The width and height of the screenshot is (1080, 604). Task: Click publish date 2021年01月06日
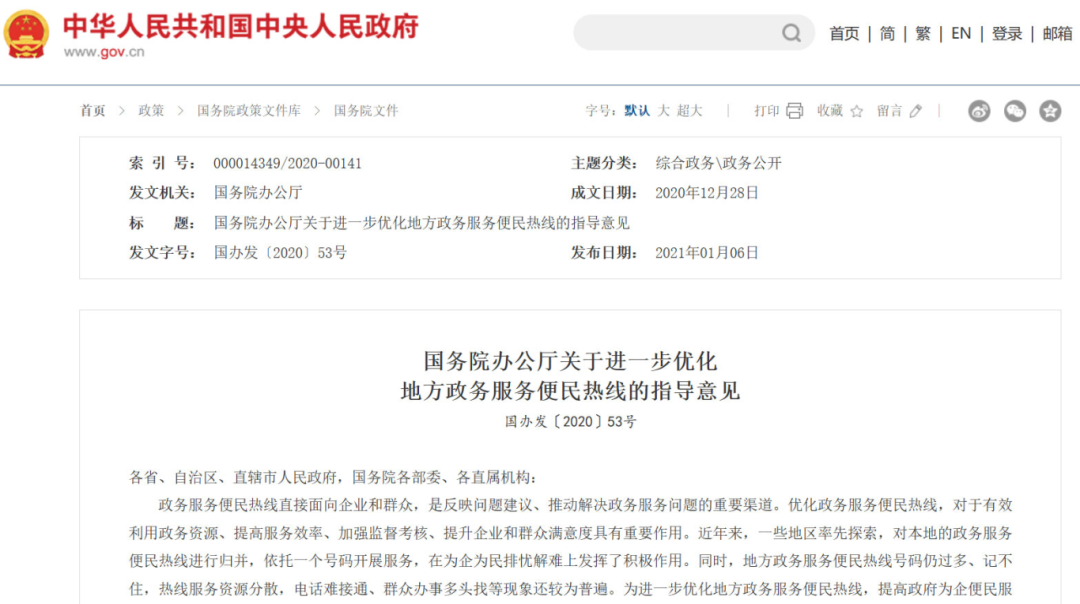707,253
